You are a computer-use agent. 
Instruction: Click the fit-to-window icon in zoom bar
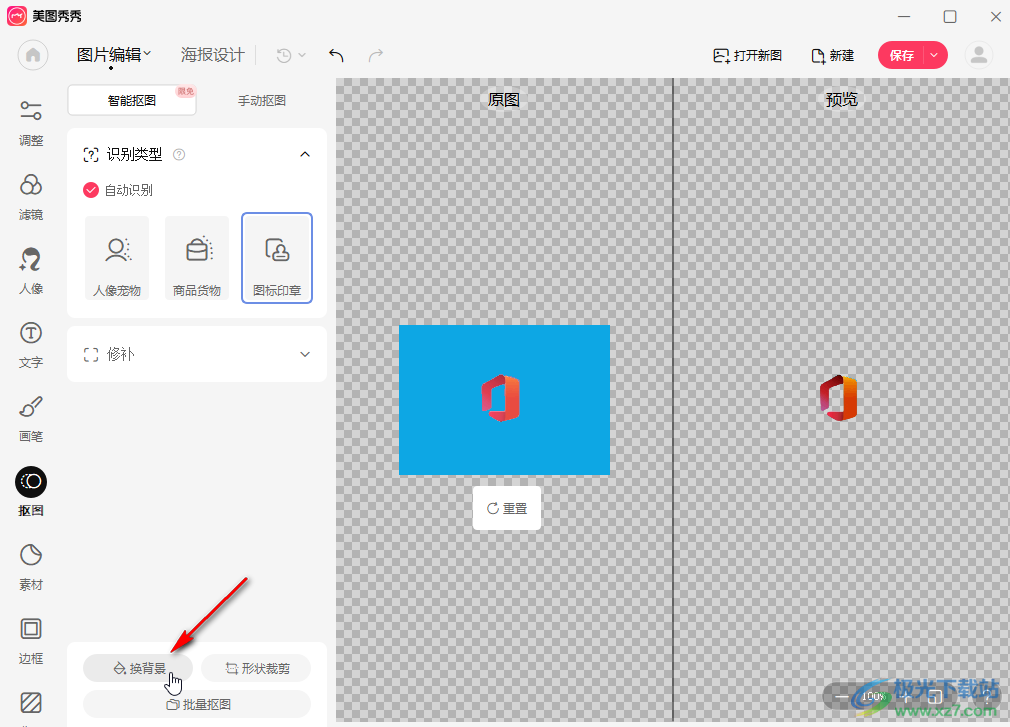935,697
